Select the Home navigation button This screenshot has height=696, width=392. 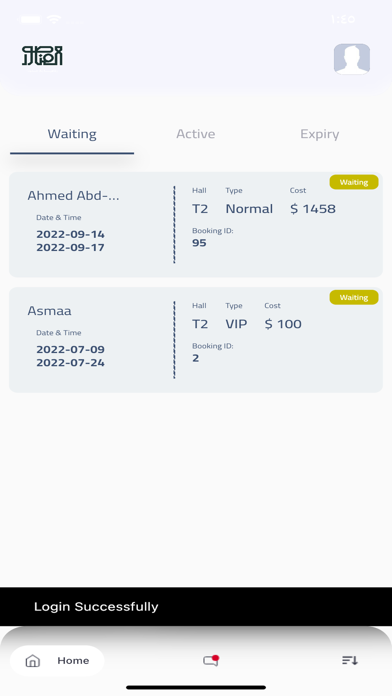(x=57, y=660)
